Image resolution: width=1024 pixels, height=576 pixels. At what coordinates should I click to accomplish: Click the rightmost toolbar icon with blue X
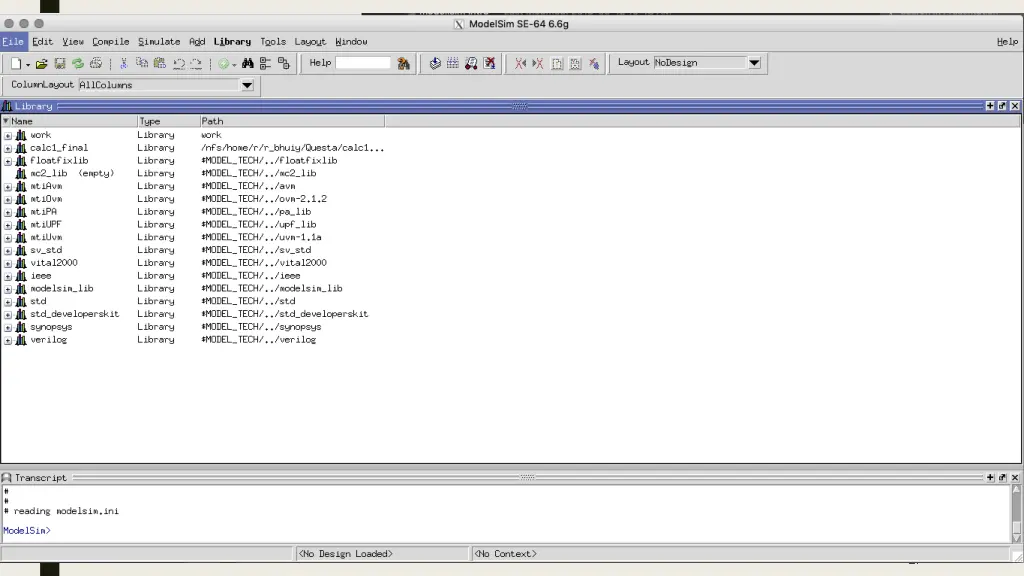point(594,63)
